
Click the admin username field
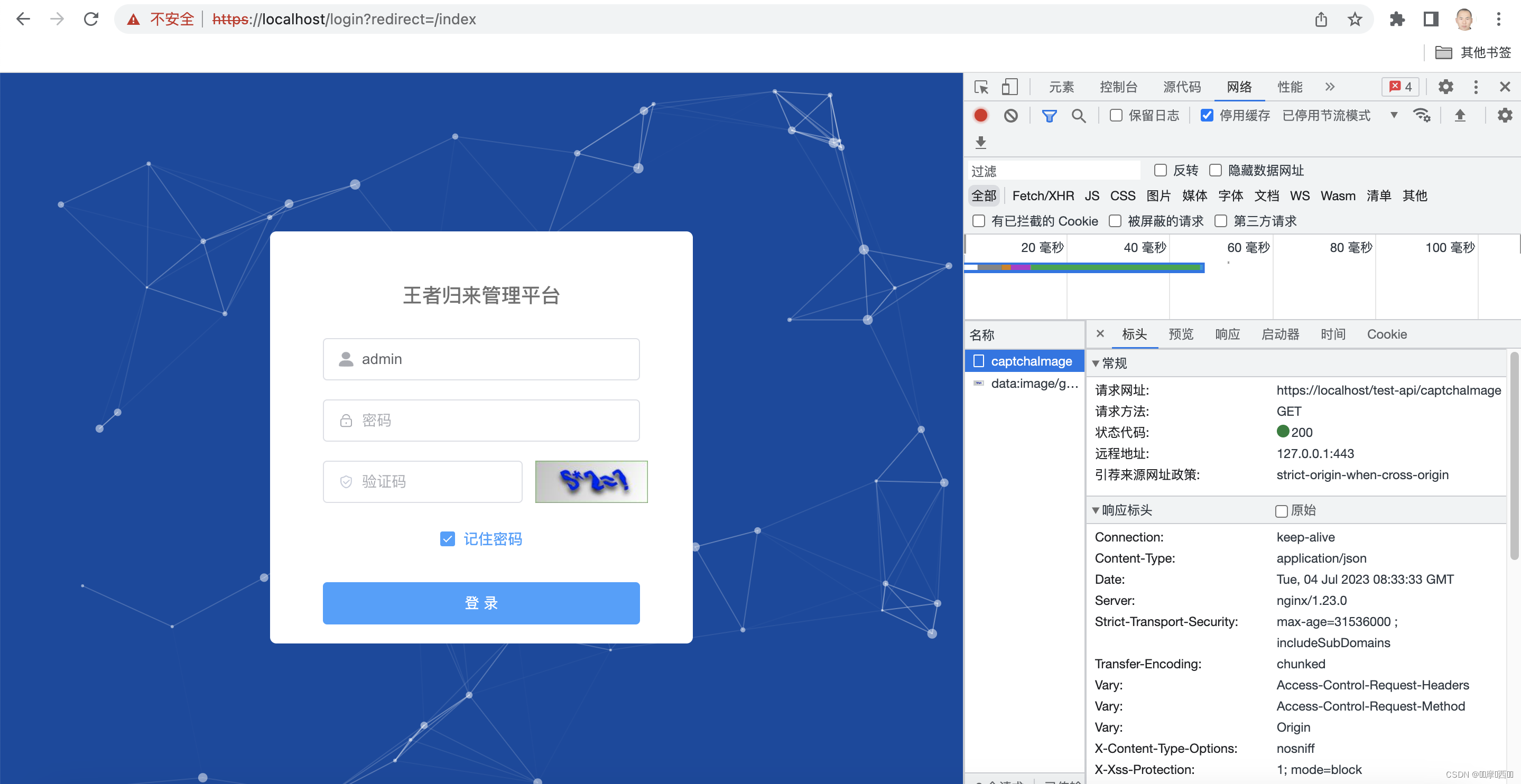(x=480, y=359)
